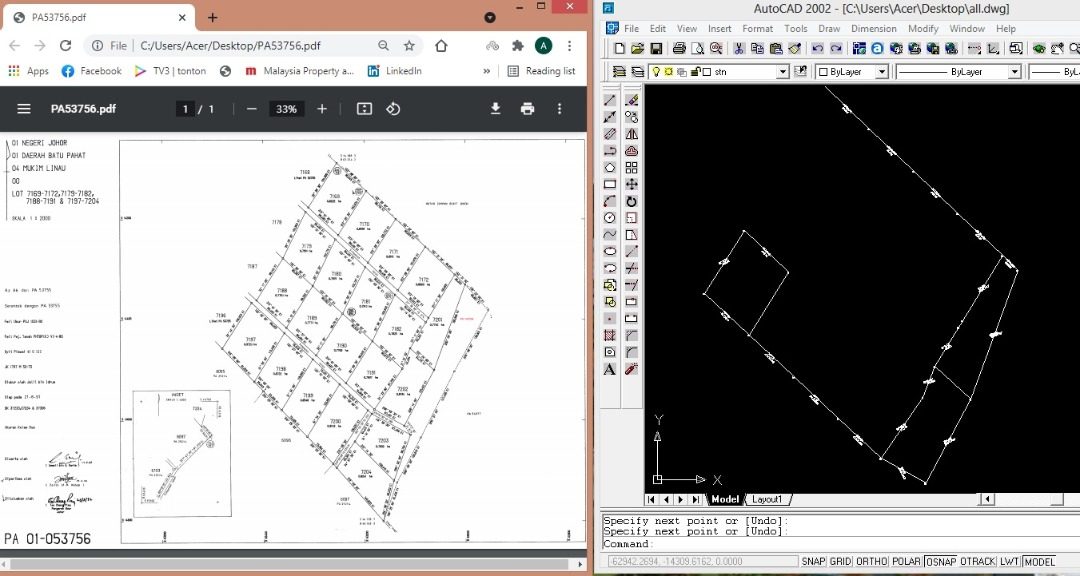Open Chrome tab search dropdown
Image resolution: width=1080 pixels, height=576 pixels.
[490, 17]
